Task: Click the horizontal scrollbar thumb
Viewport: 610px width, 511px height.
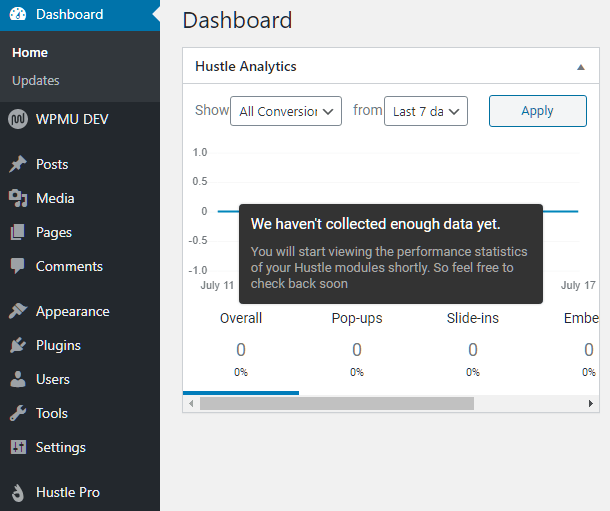Action: pos(337,404)
